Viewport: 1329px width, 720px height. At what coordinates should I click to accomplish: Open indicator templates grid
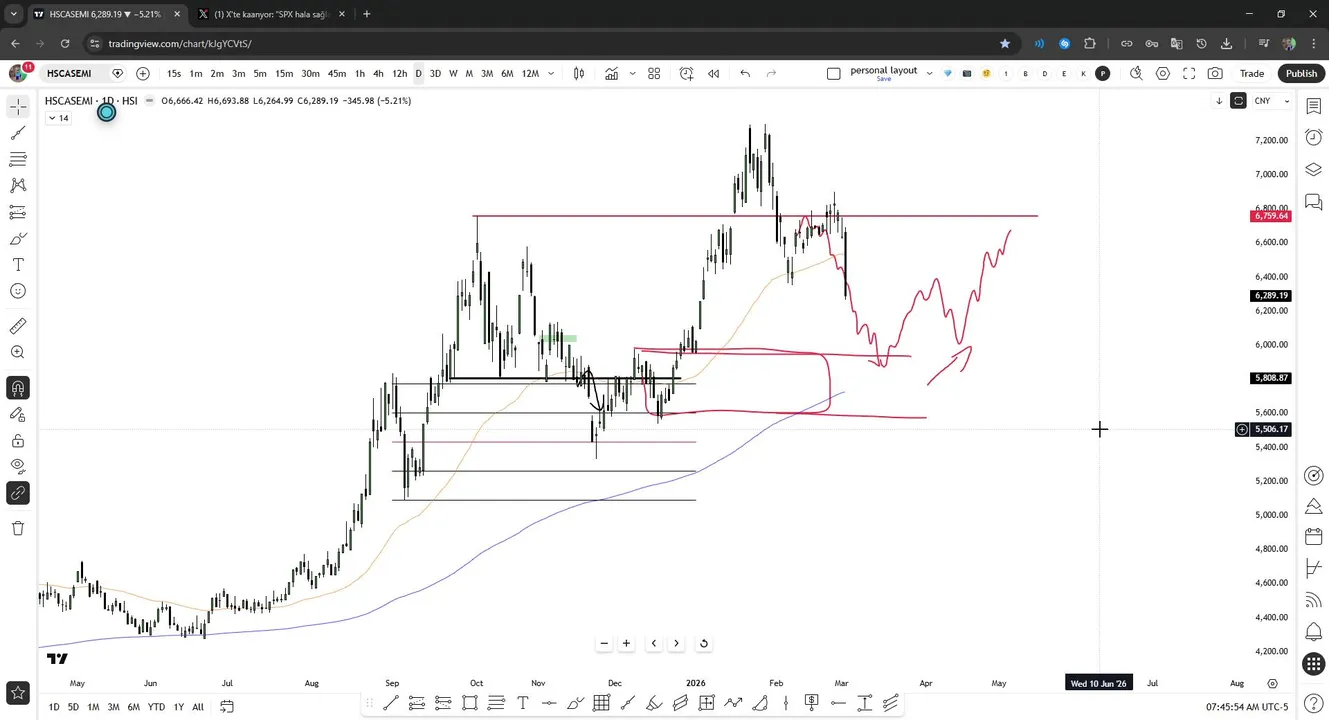(654, 73)
